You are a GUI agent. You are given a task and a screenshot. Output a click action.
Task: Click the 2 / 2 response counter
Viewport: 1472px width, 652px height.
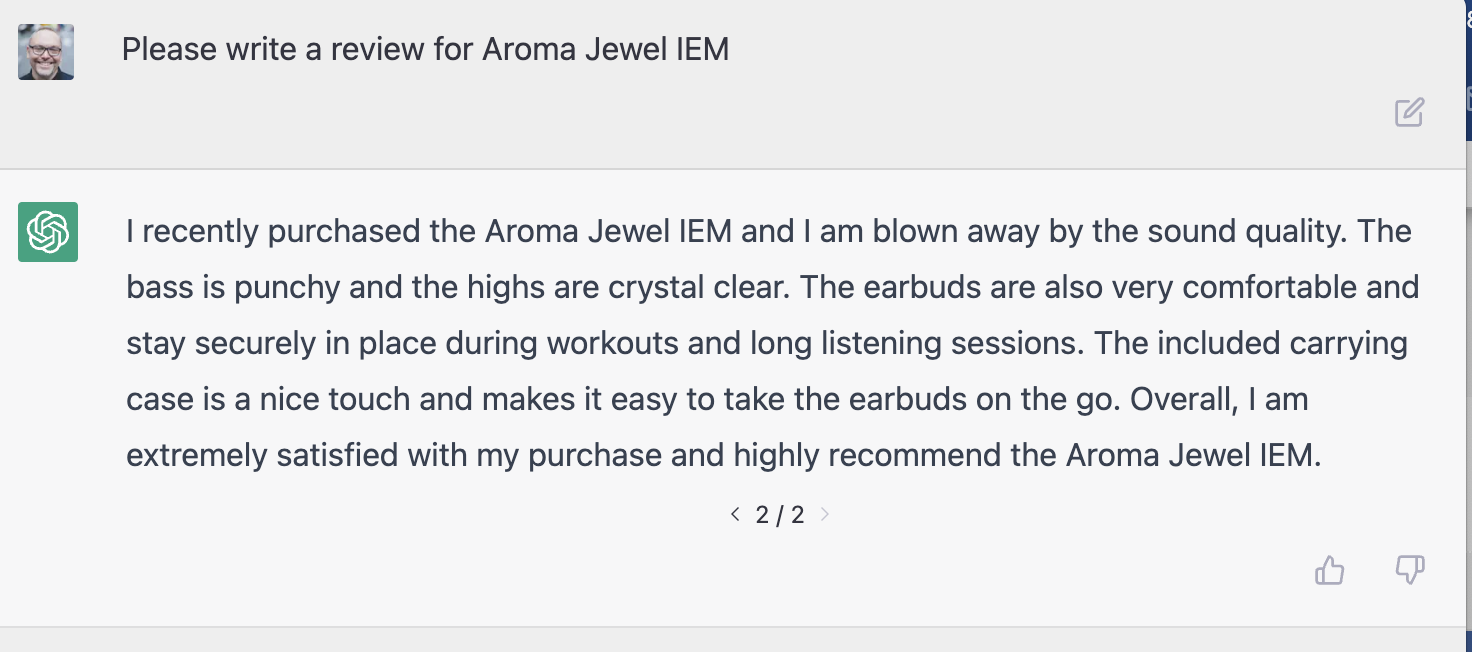pos(780,515)
